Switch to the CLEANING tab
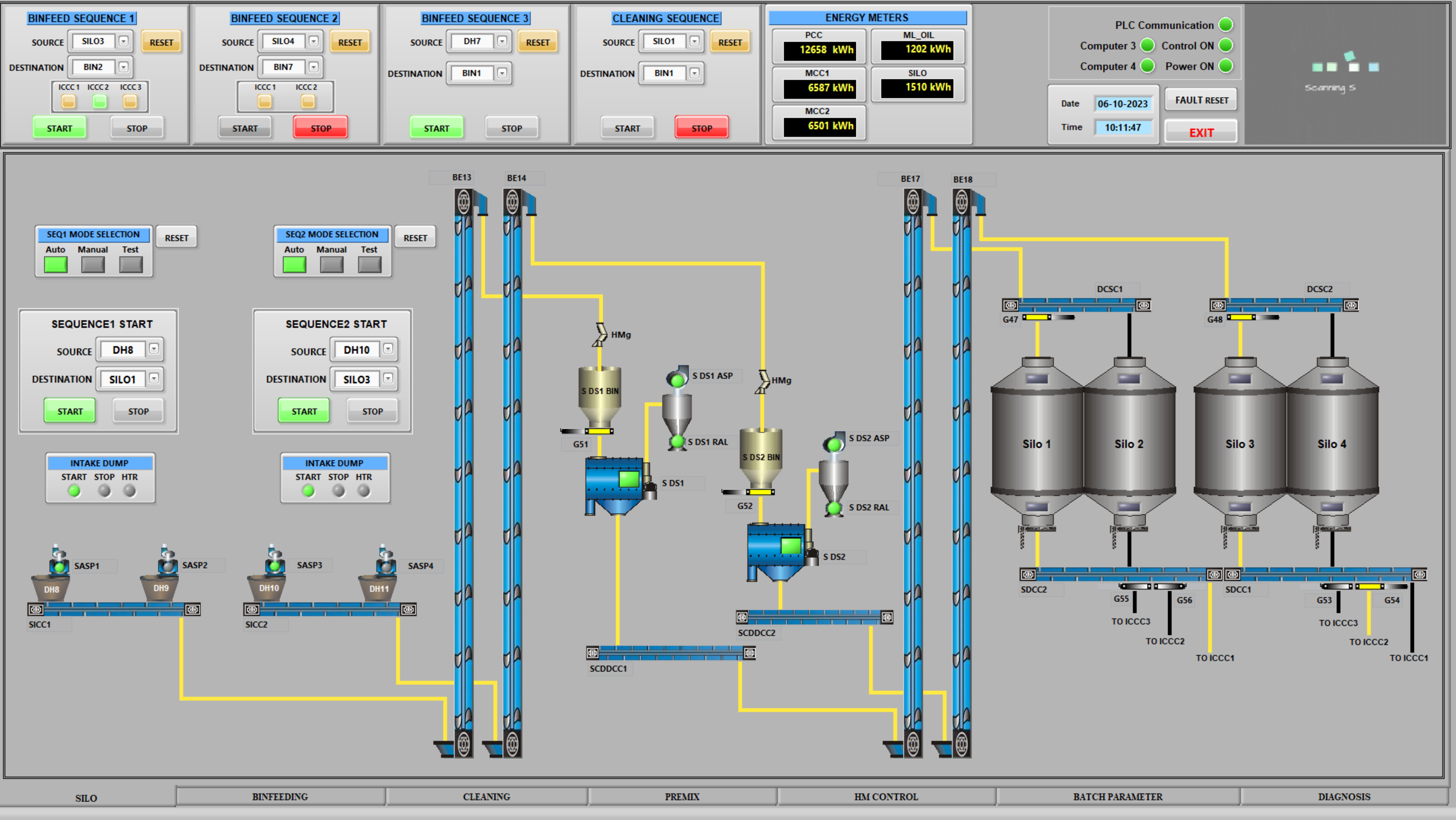 tap(487, 797)
